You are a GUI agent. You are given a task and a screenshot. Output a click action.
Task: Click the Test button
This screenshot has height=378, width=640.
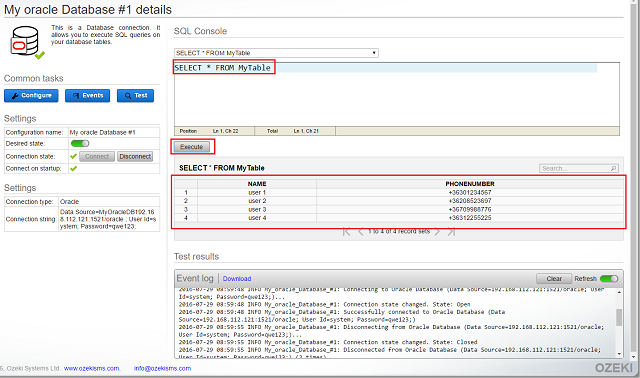click(x=136, y=96)
